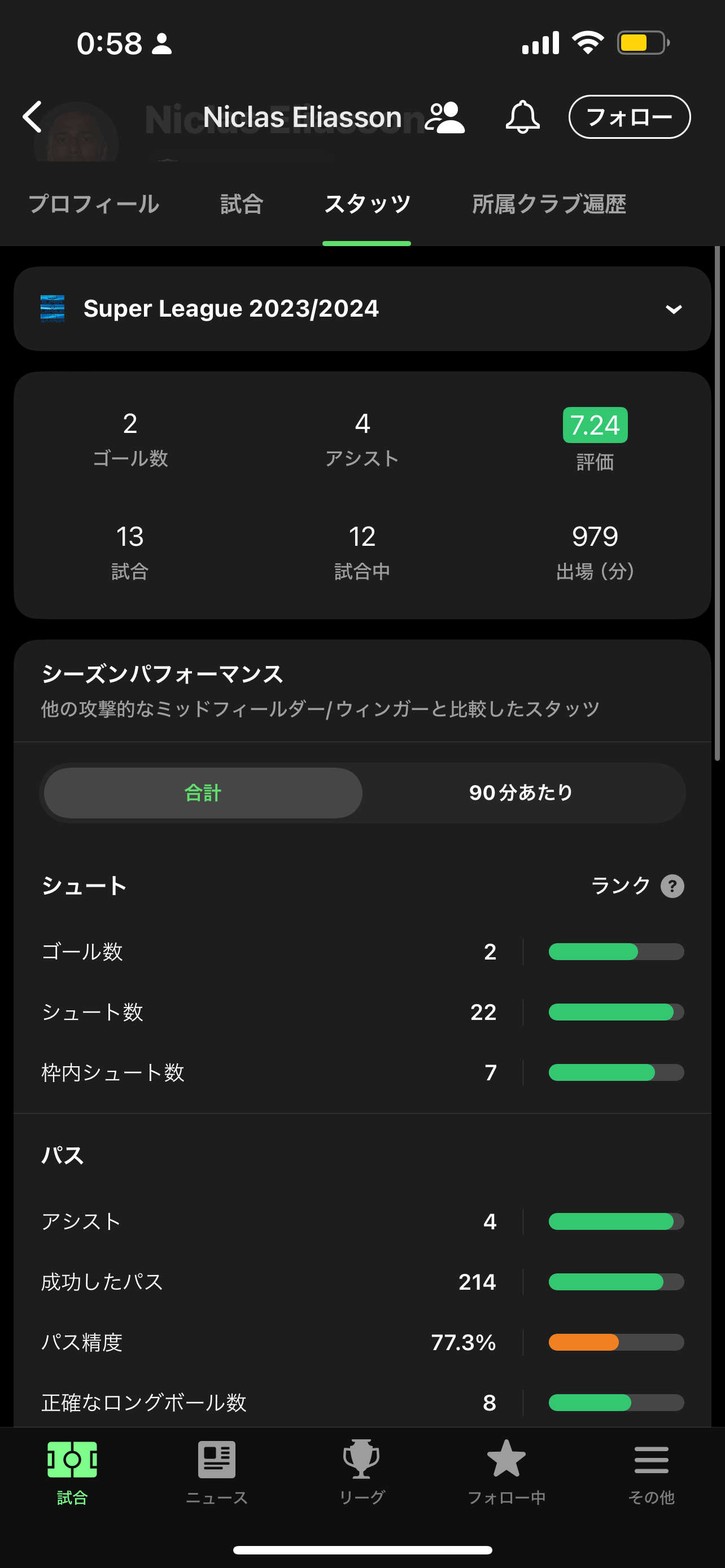Expand the Super League 2023/2024 season dropdown
725x1568 pixels.
coord(232,309)
